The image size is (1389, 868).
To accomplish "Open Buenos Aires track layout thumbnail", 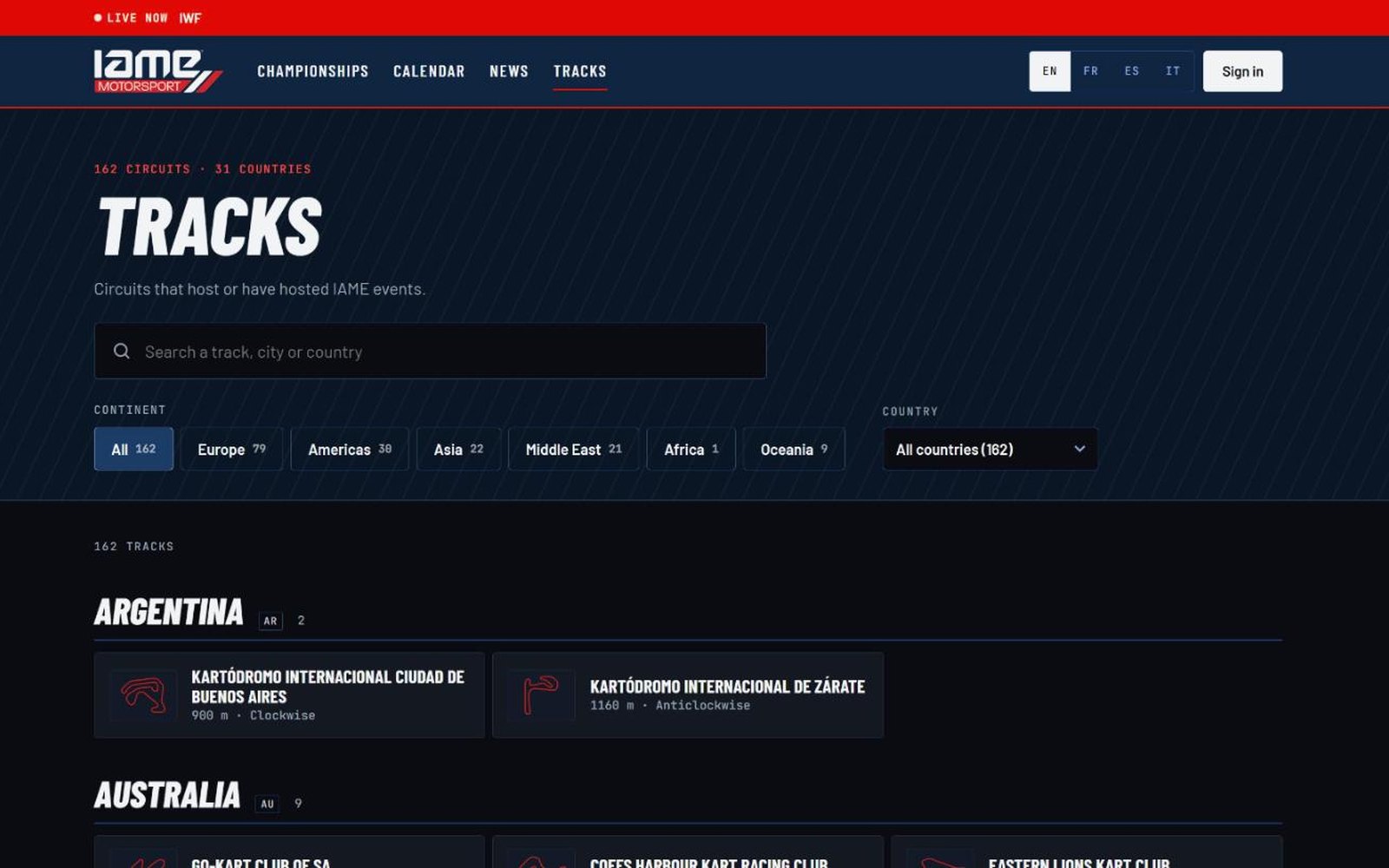I will pos(143,695).
